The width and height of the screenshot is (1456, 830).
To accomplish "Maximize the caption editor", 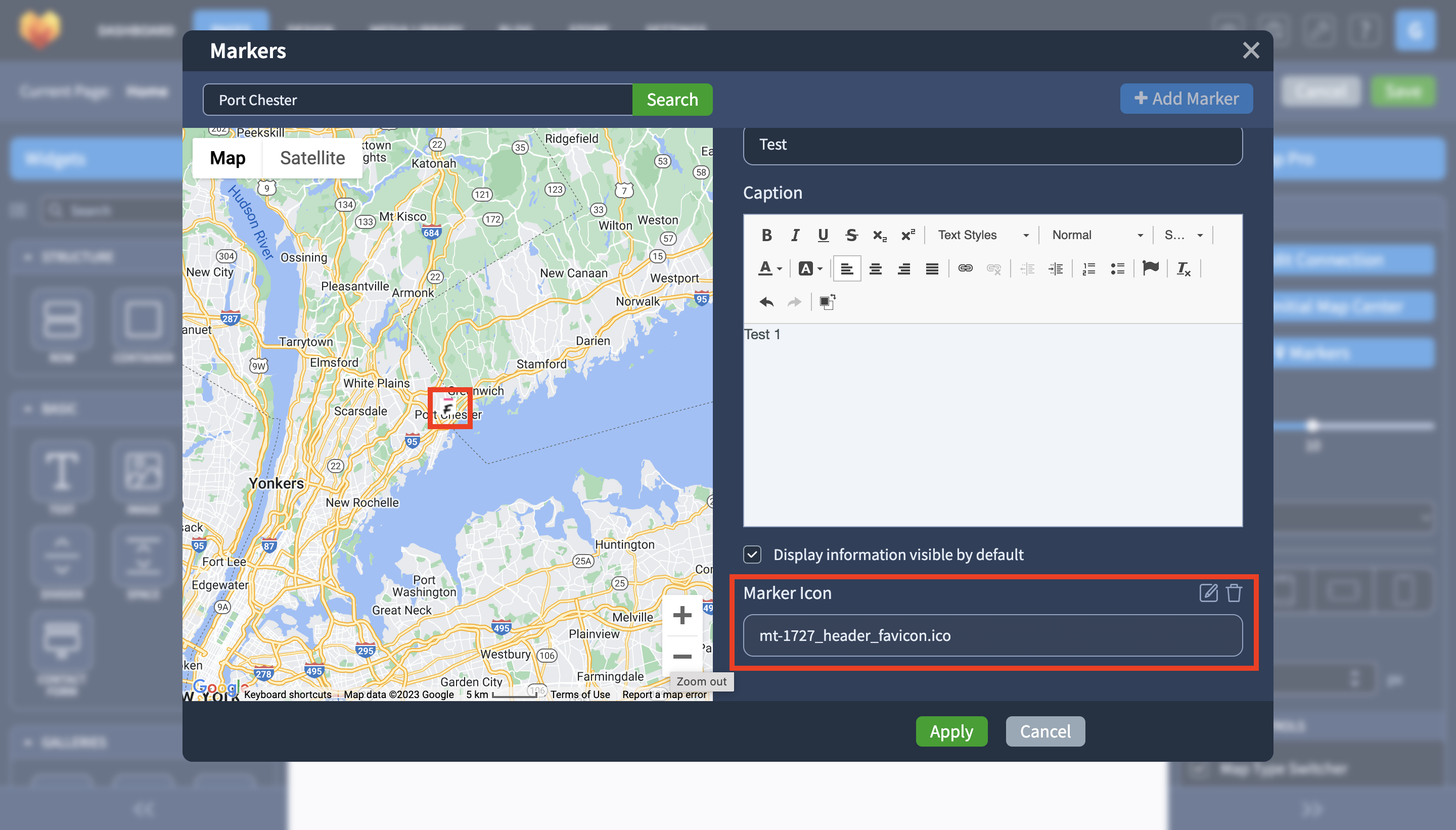I will click(827, 302).
